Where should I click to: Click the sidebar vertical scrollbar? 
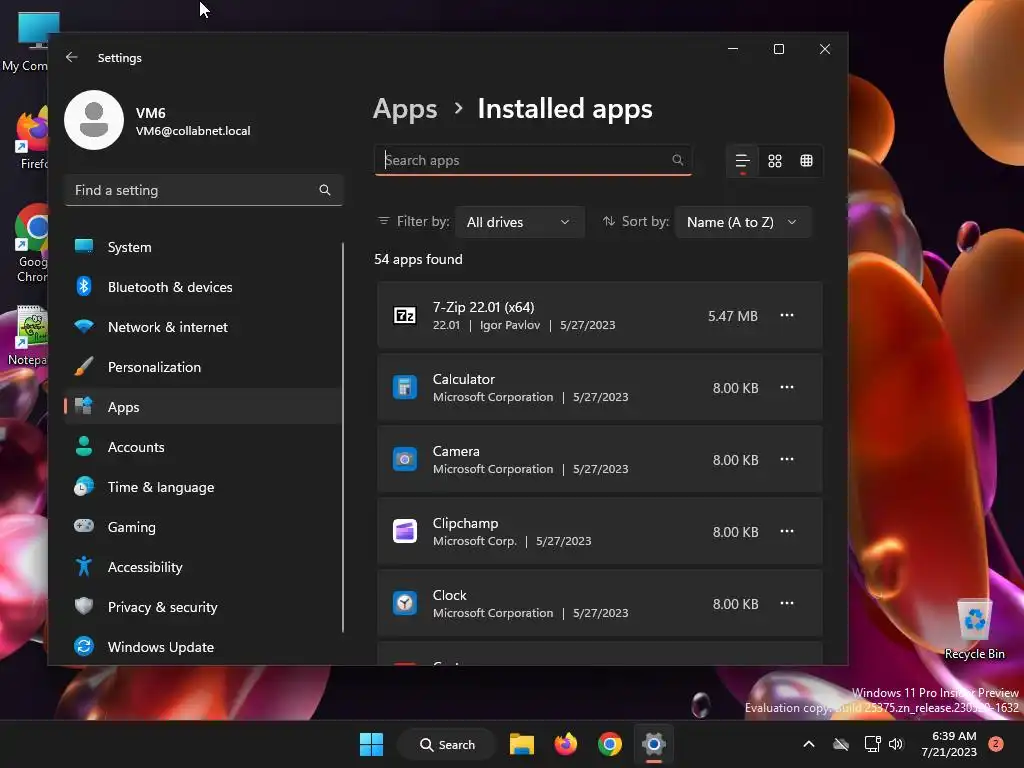[x=343, y=438]
